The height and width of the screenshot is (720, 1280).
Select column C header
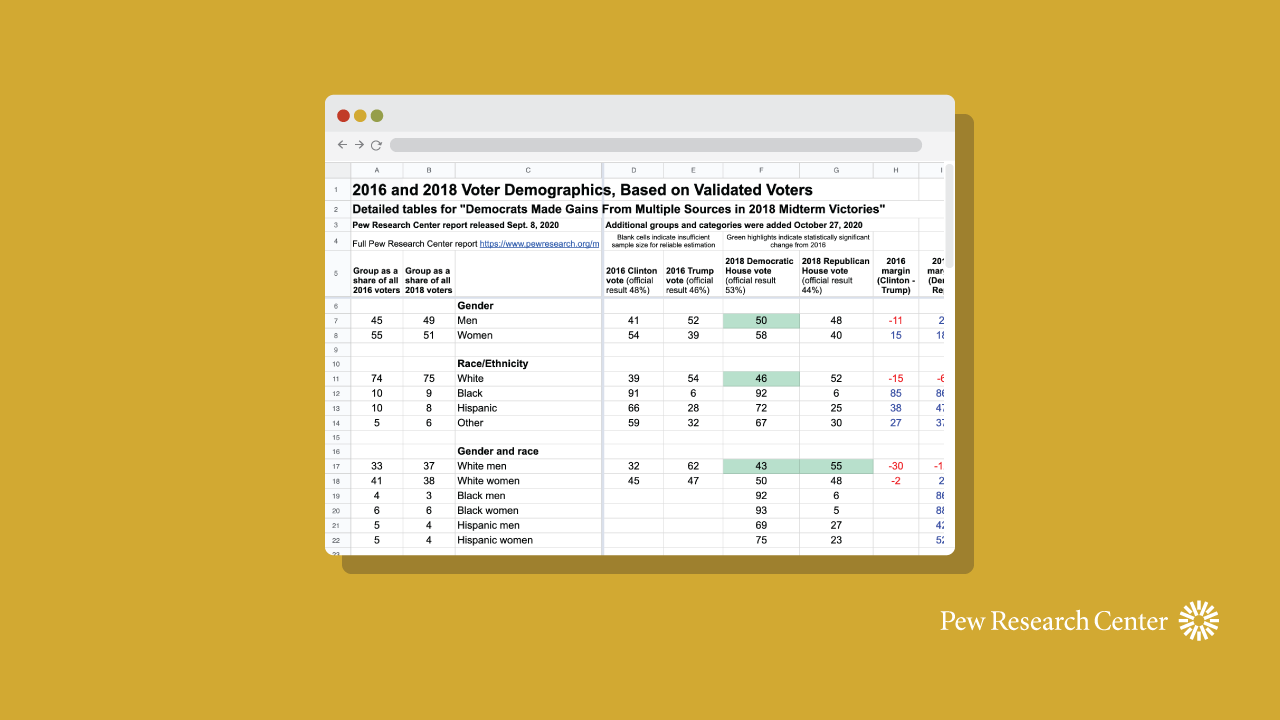click(x=528, y=171)
